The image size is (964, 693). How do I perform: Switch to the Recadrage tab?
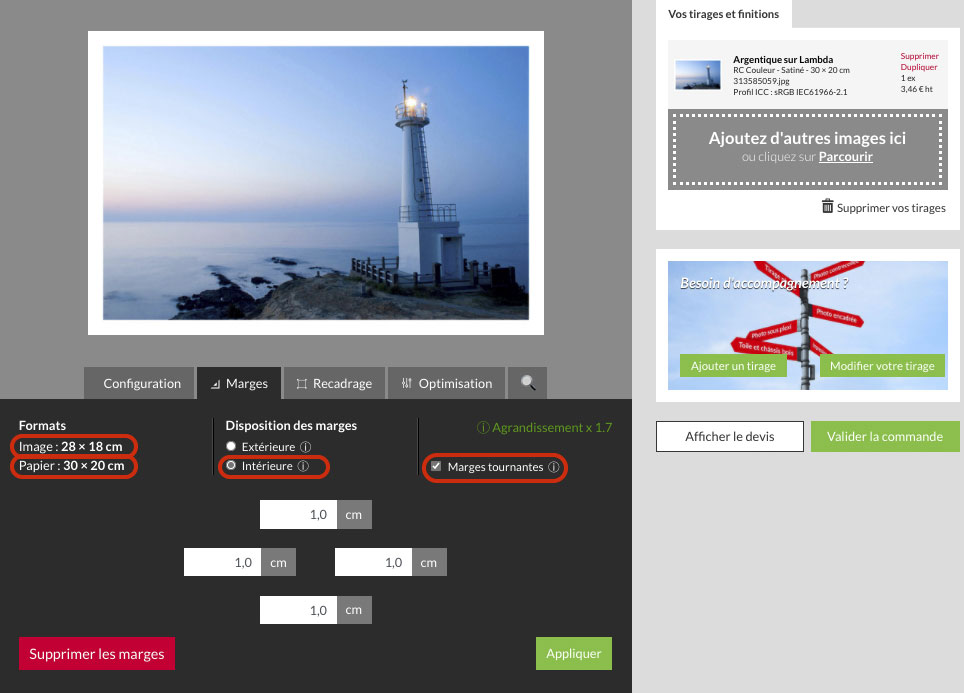pos(334,383)
